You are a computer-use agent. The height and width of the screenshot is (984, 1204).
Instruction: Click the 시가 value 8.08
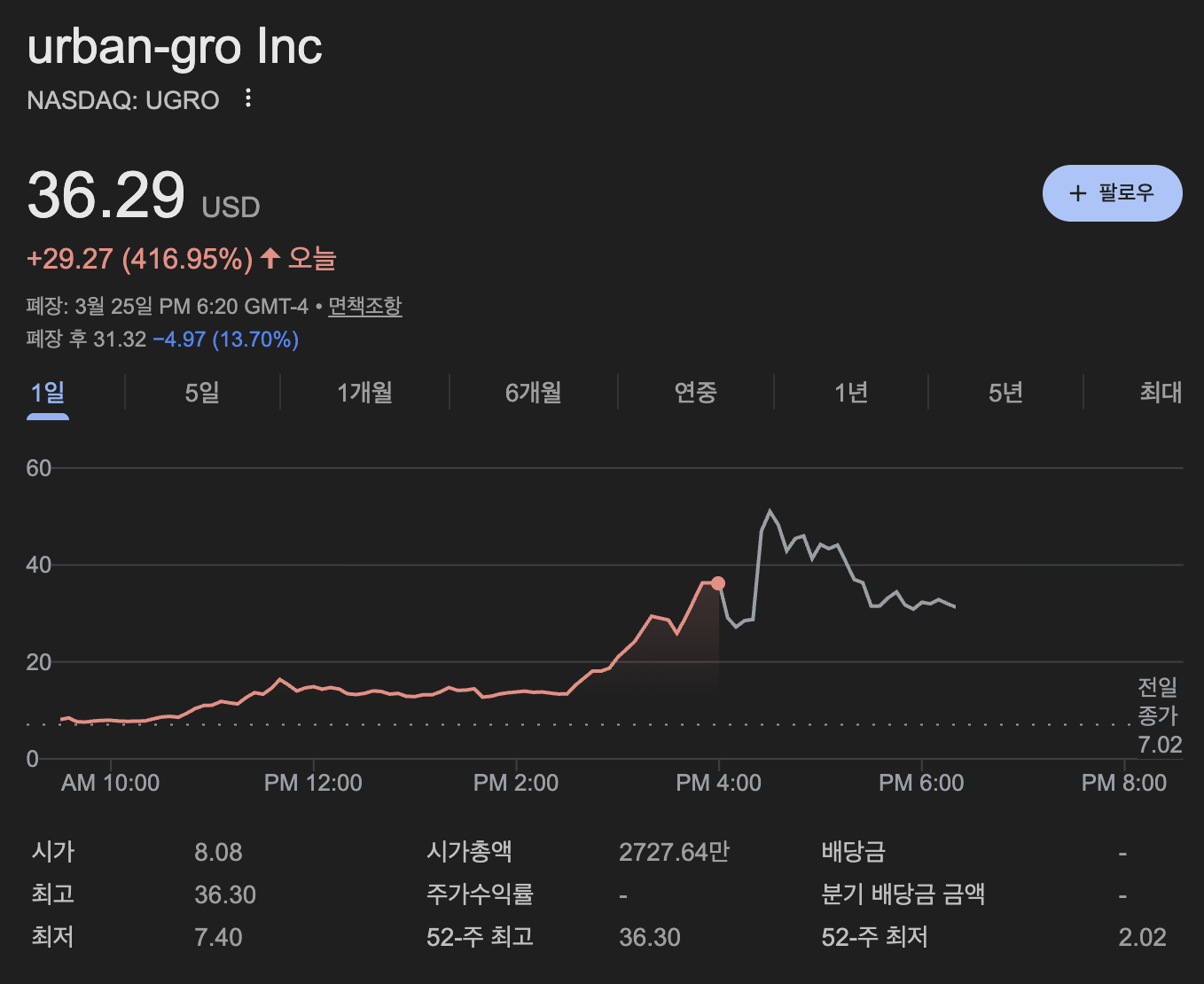pos(218,853)
